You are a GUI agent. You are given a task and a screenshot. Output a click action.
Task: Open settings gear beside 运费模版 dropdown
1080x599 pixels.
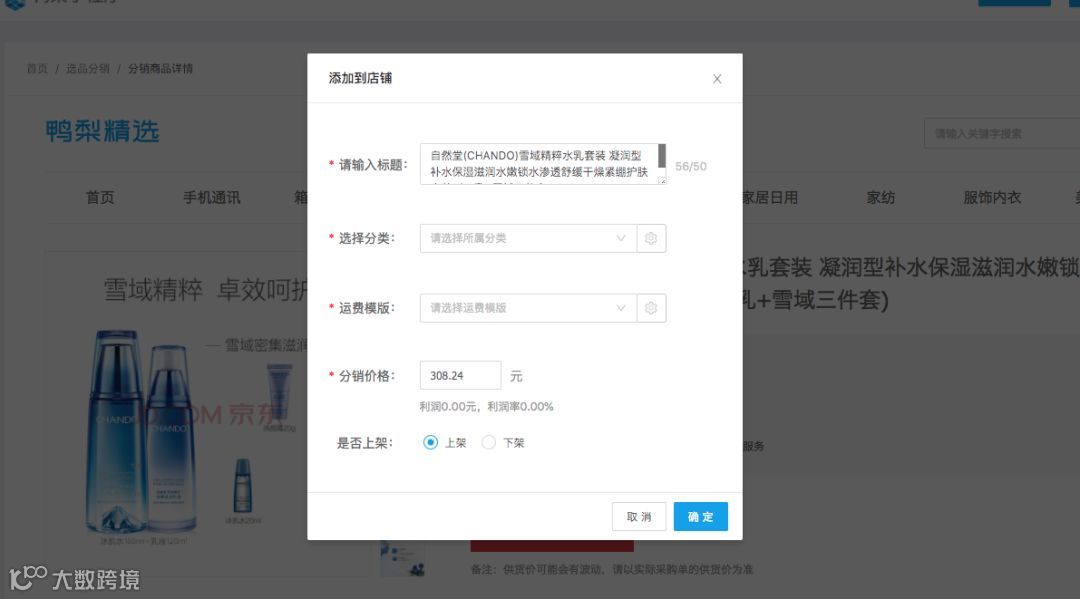[651, 308]
